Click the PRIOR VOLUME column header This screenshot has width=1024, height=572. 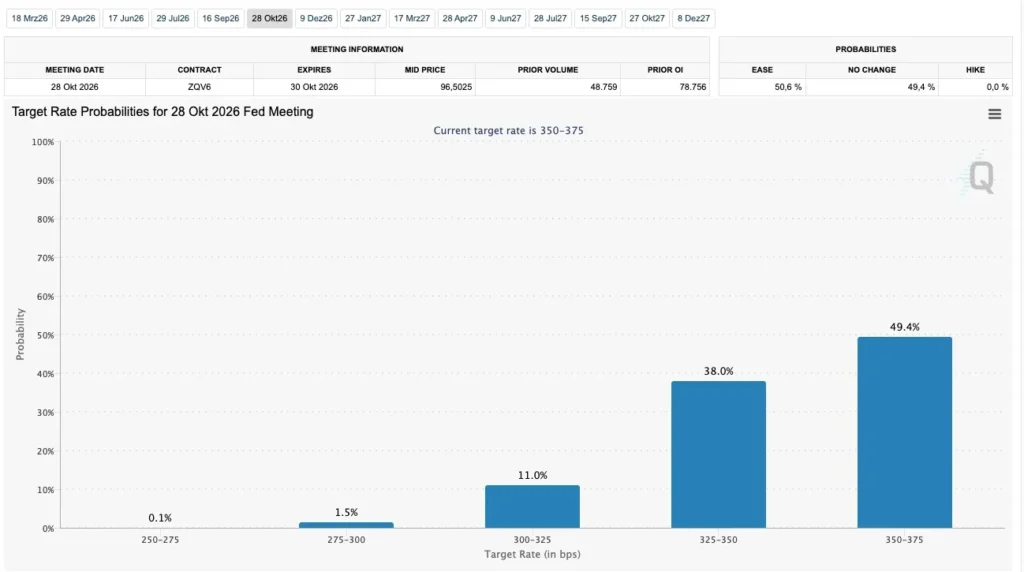(x=548, y=70)
